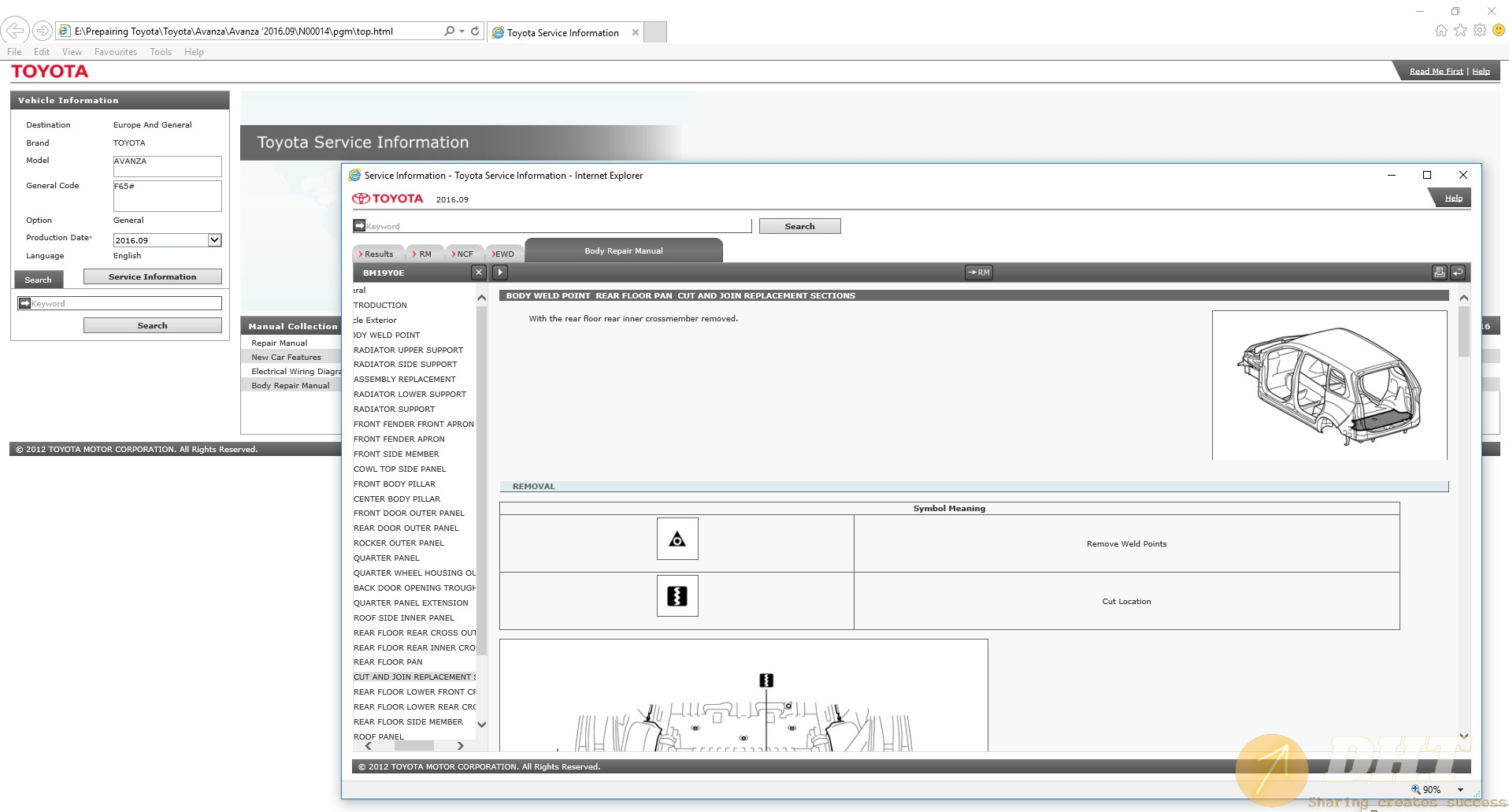Select REAR FLOOR SIDE MEMBER tree item
The image size is (1509, 812).
click(408, 721)
